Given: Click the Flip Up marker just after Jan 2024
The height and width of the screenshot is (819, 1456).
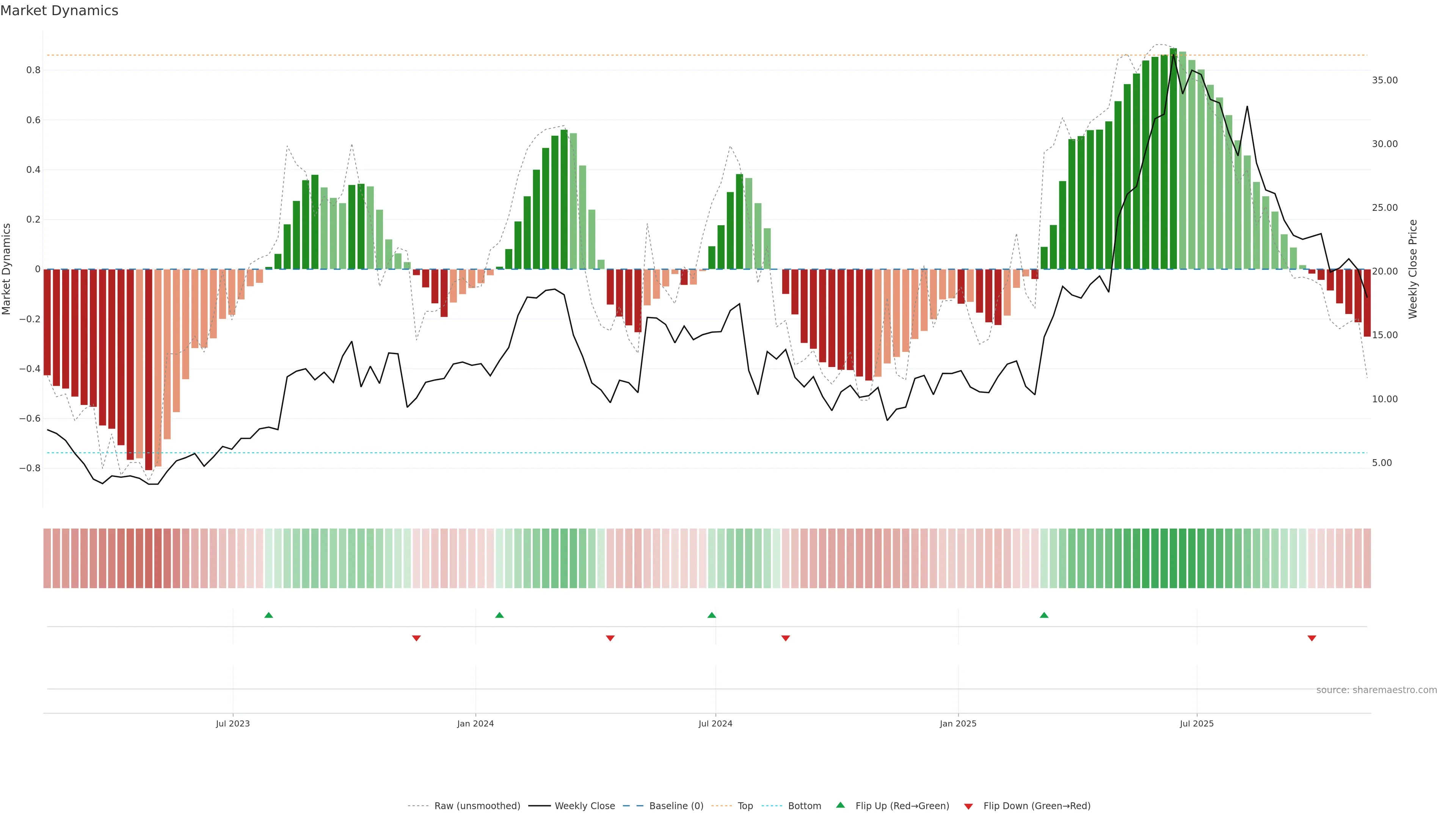Looking at the screenshot, I should (499, 615).
